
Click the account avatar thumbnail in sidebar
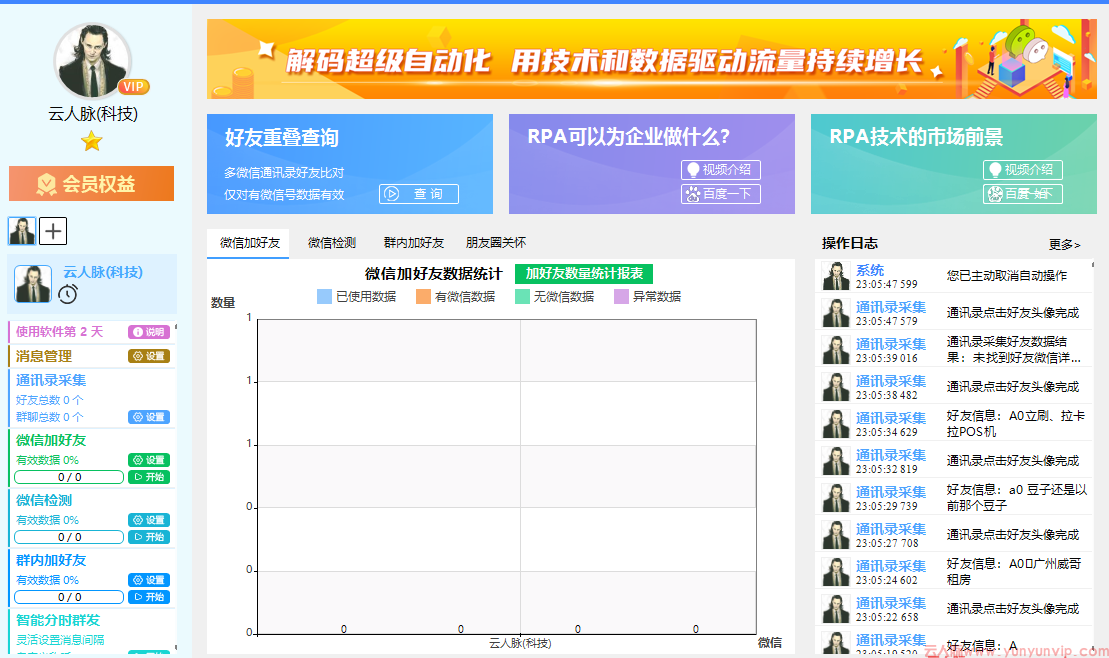click(22, 231)
